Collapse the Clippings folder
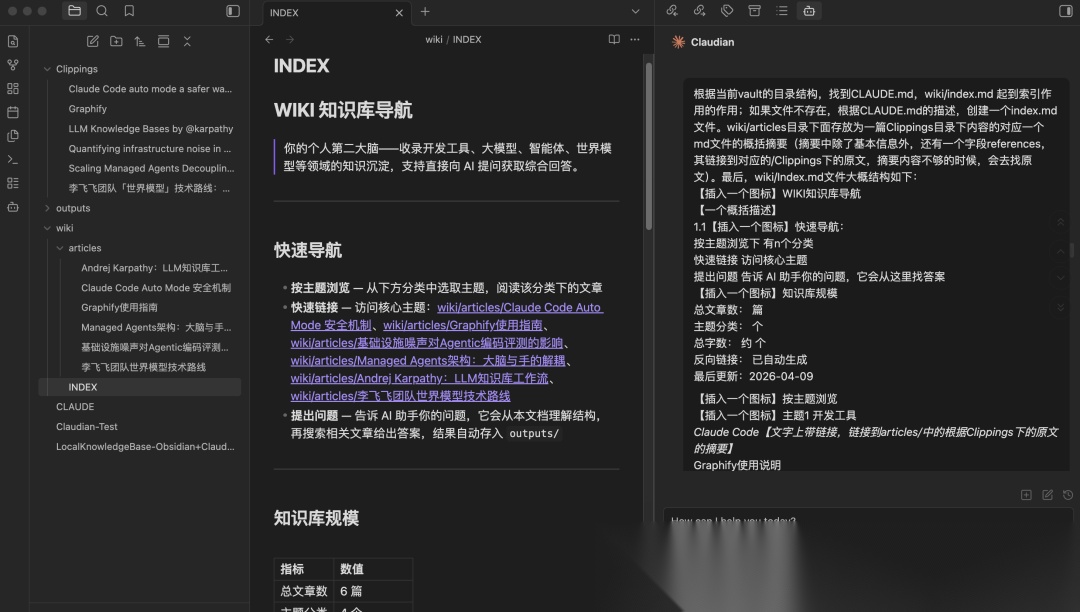The image size is (1080, 612). pos(47,69)
